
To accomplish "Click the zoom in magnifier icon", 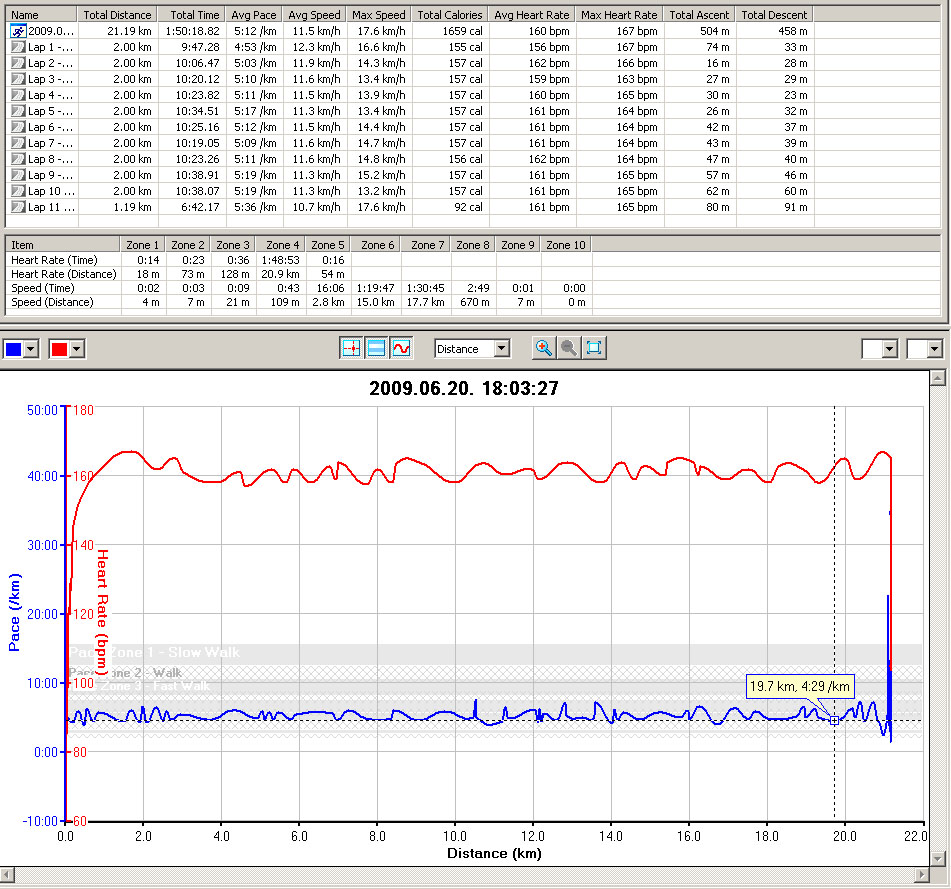I will point(544,348).
